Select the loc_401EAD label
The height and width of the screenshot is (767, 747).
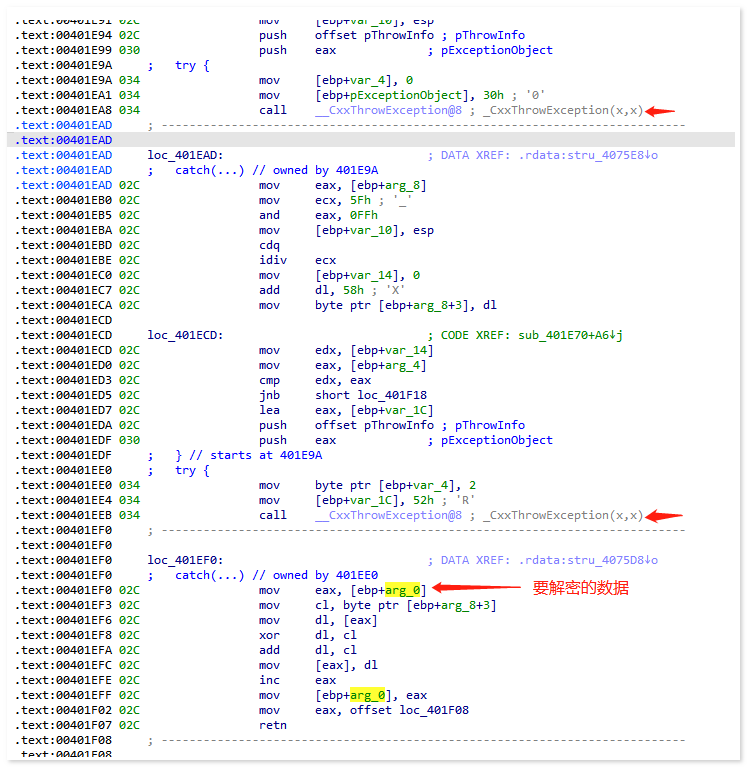tap(185, 155)
